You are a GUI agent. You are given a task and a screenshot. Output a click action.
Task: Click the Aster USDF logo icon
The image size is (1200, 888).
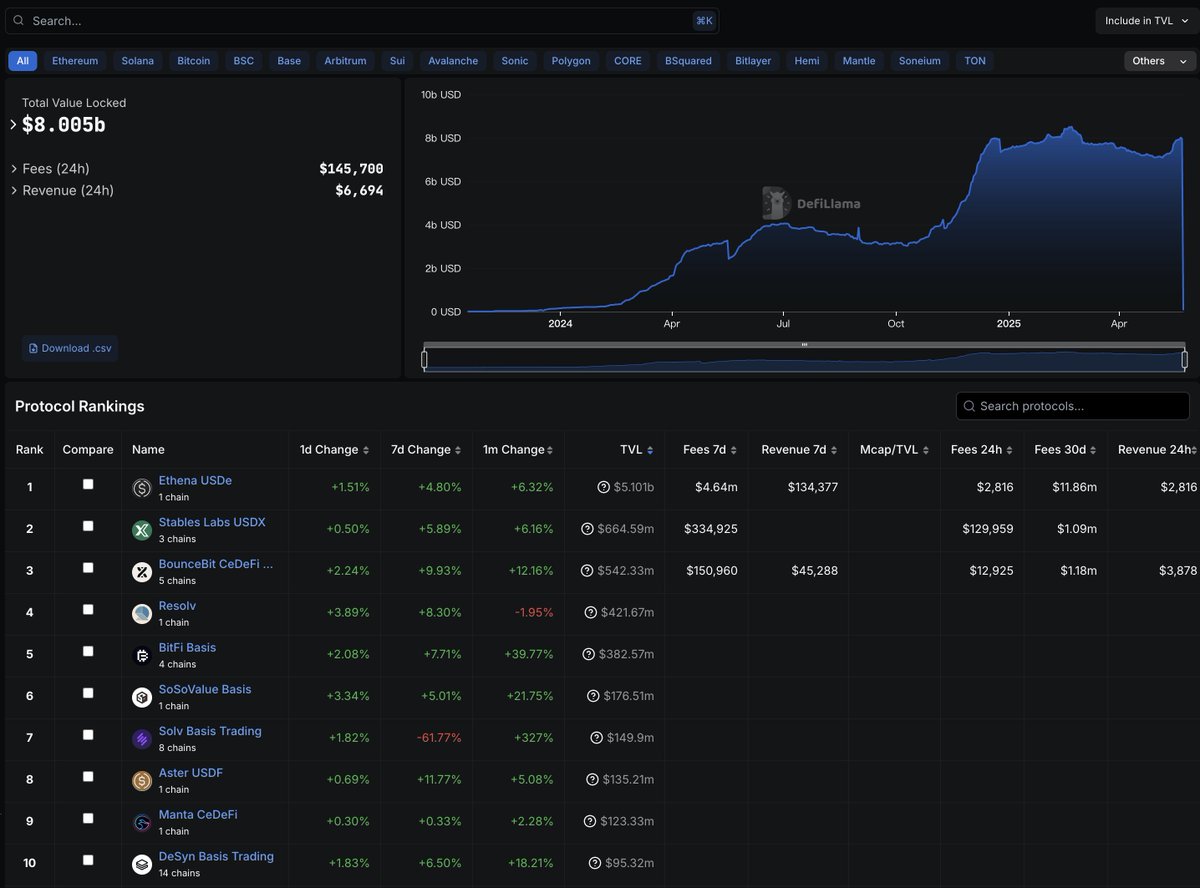[x=142, y=780]
